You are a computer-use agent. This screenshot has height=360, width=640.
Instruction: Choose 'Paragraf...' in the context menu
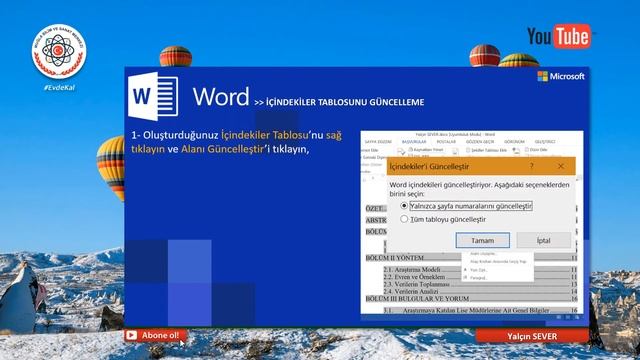tap(479, 278)
